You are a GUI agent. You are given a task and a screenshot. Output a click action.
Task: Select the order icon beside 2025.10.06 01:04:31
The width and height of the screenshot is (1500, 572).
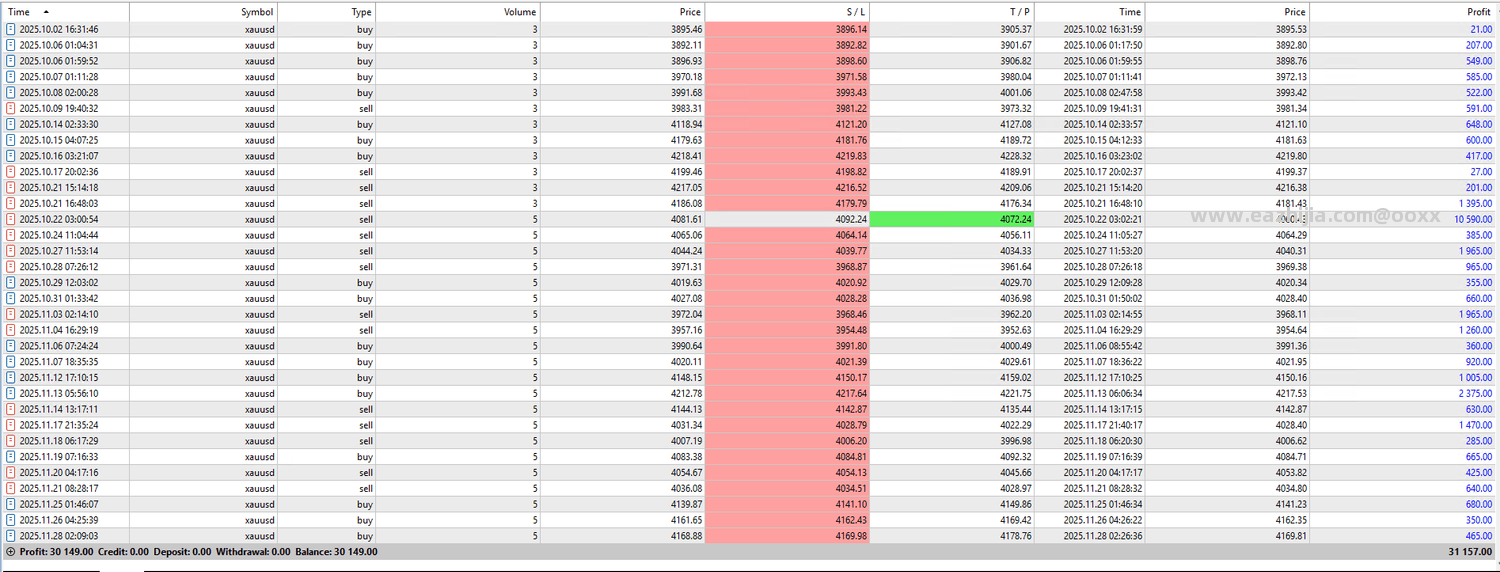click(x=11, y=45)
